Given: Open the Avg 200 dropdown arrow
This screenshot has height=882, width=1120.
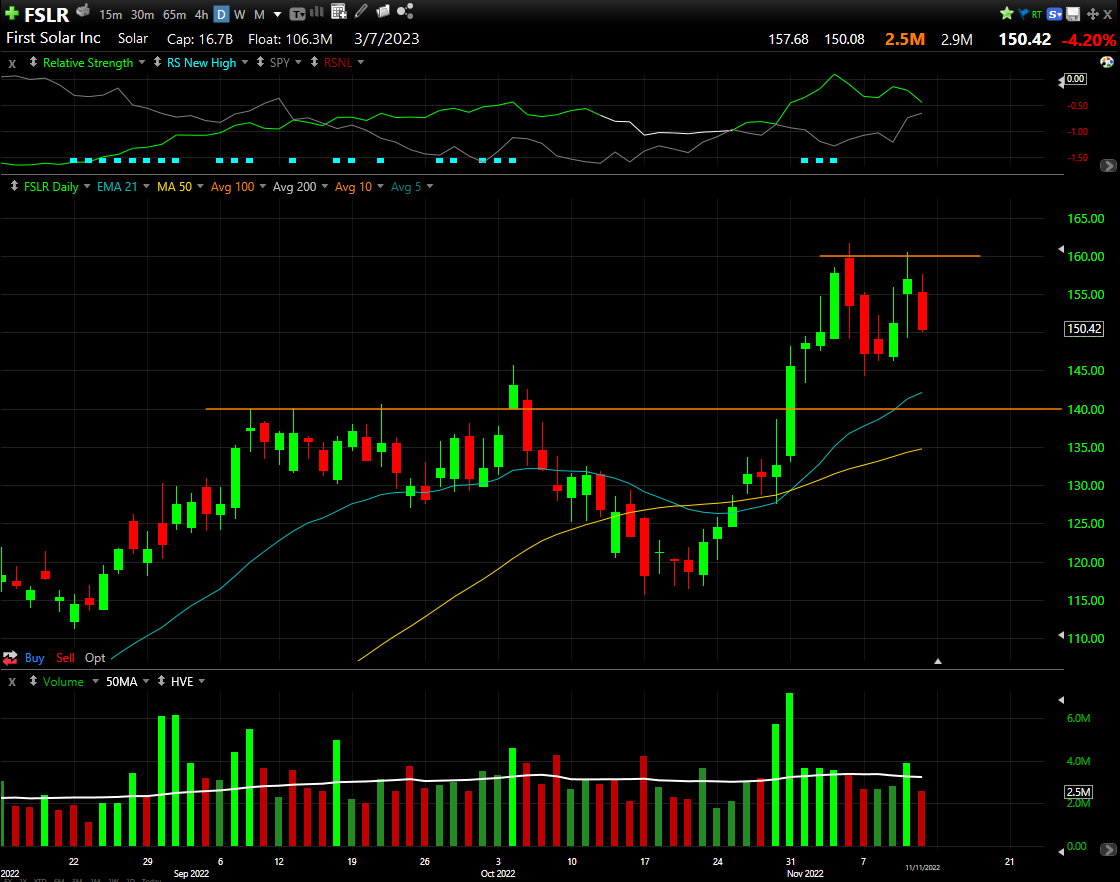Looking at the screenshot, I should point(325,186).
